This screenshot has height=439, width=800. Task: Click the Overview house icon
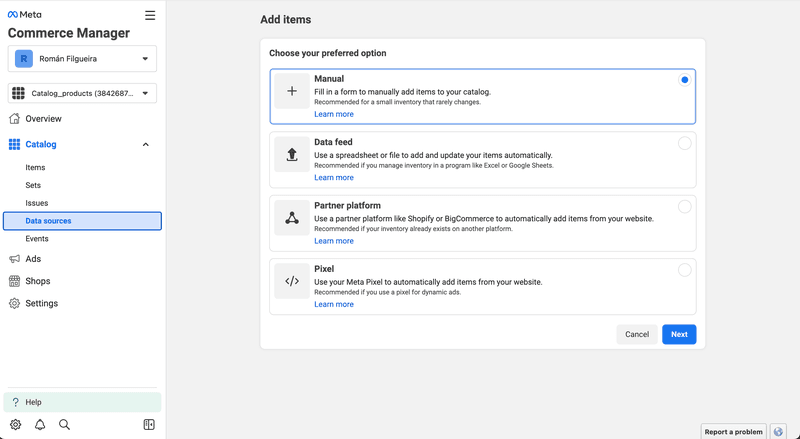pyautogui.click(x=15, y=118)
